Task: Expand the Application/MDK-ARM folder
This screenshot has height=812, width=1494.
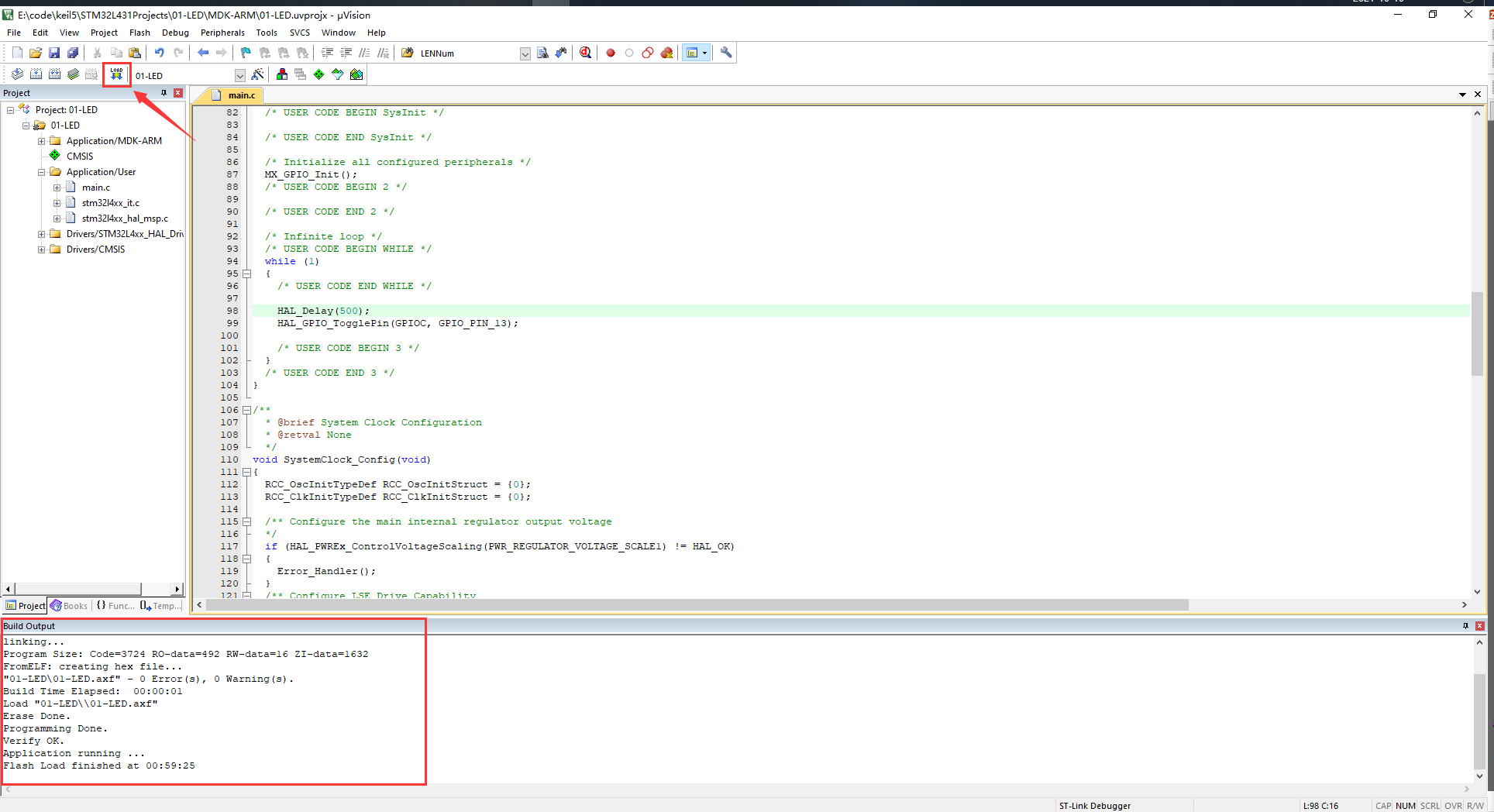Action: [x=42, y=141]
